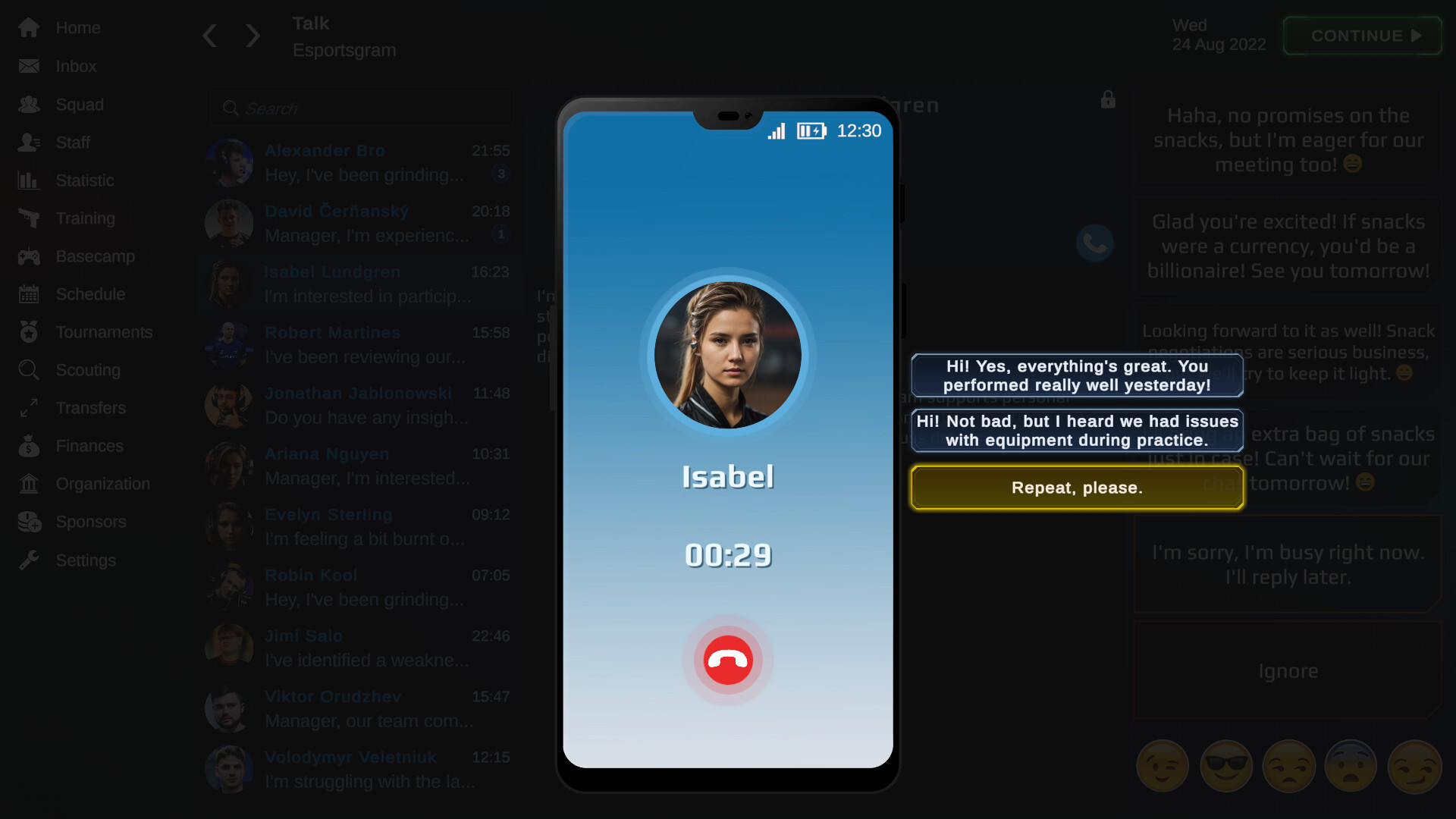
Task: Open the Finances panel
Action: 89,446
